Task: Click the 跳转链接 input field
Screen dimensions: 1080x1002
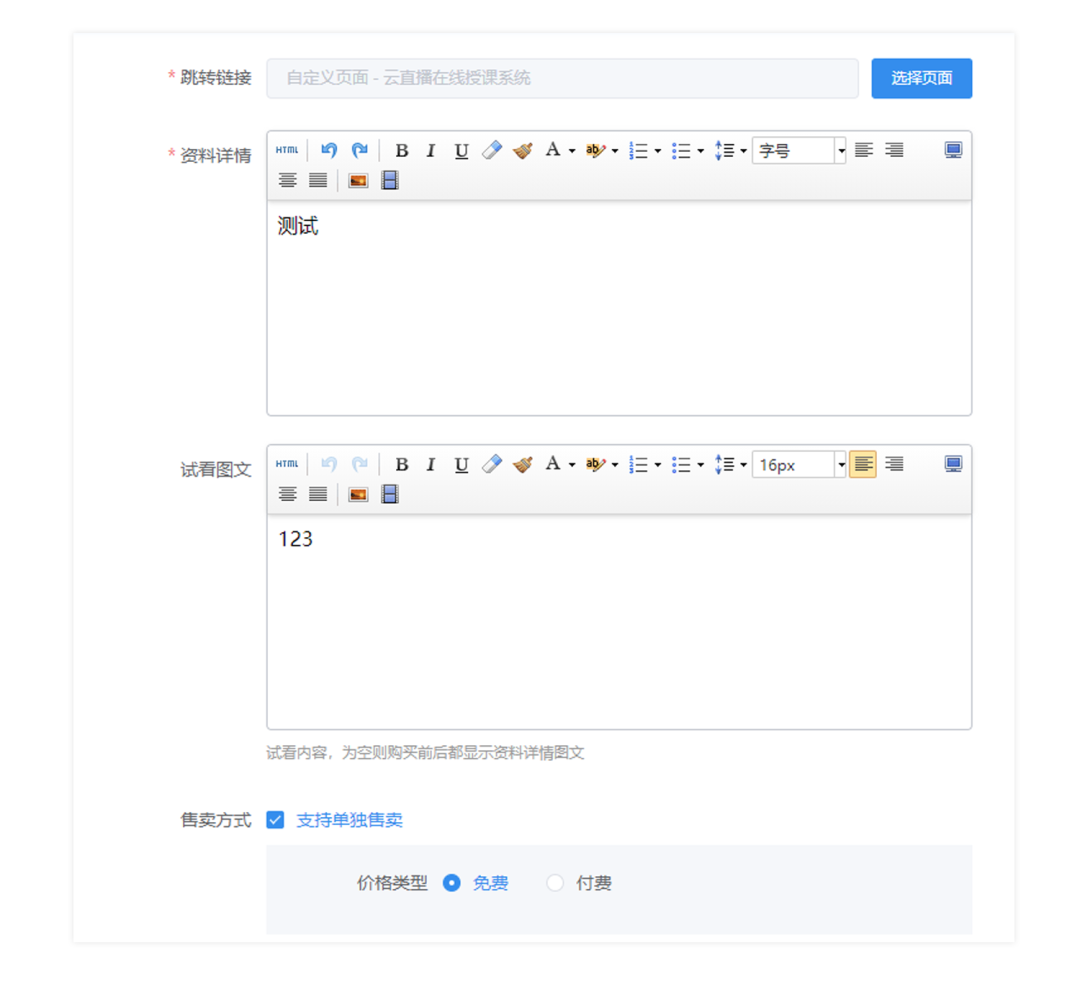Action: tap(562, 79)
